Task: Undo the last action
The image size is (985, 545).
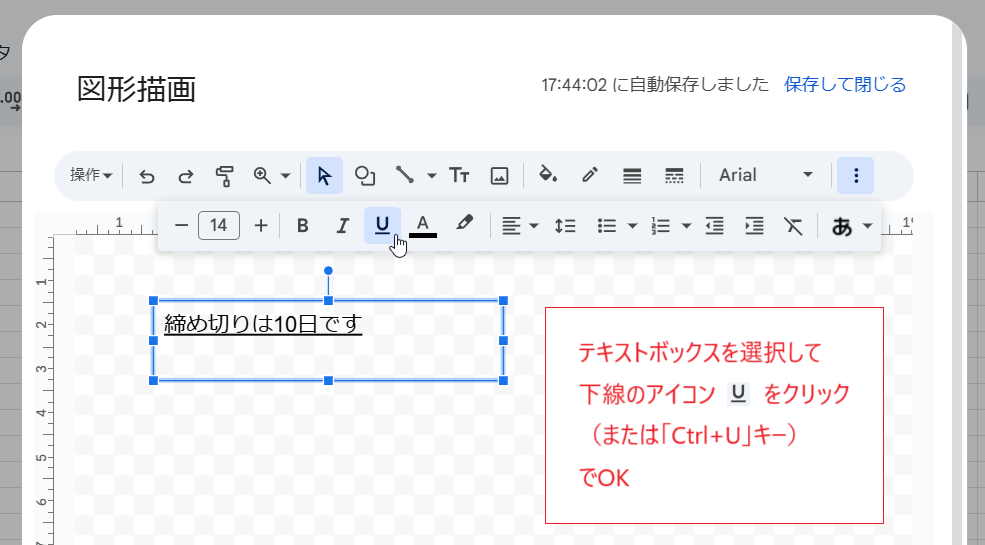Action: pyautogui.click(x=146, y=176)
